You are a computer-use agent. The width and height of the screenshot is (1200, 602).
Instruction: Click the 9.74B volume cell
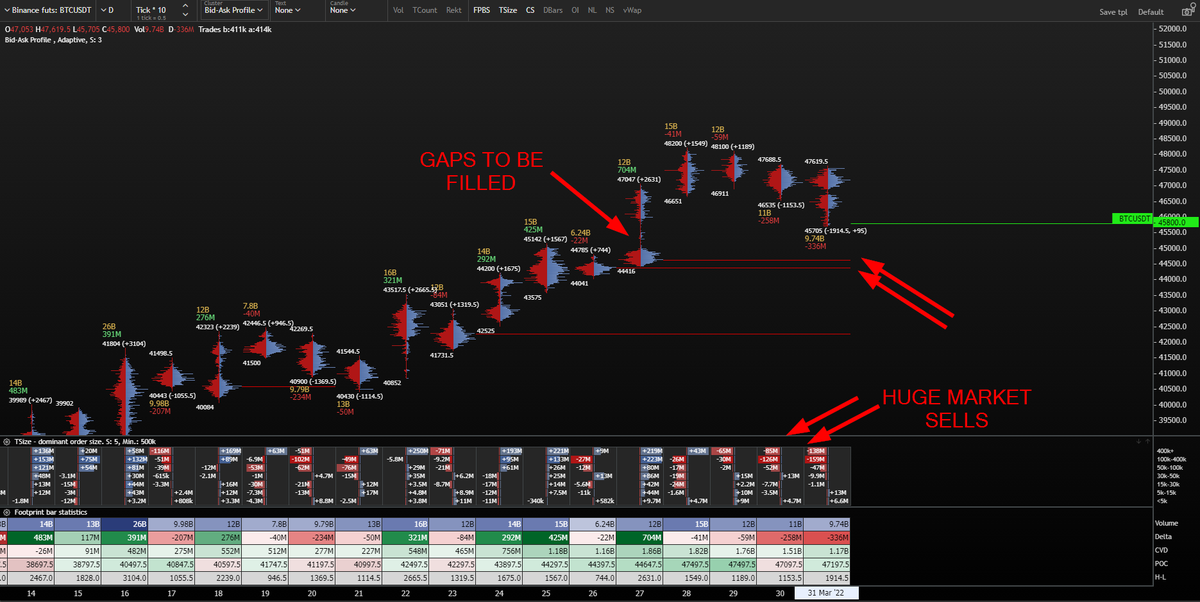coord(829,522)
